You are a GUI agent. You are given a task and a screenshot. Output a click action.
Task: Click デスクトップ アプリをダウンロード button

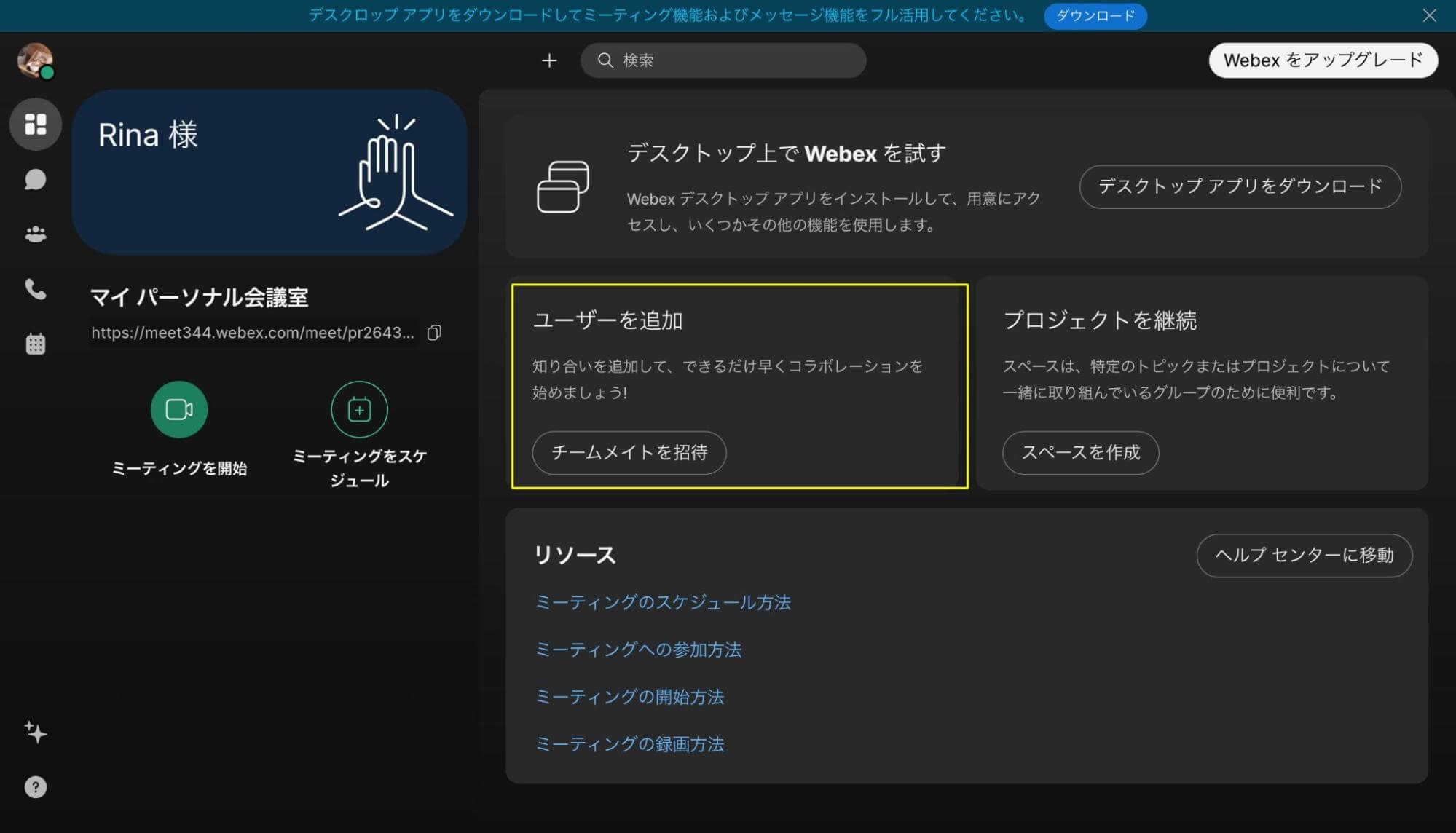pos(1240,186)
